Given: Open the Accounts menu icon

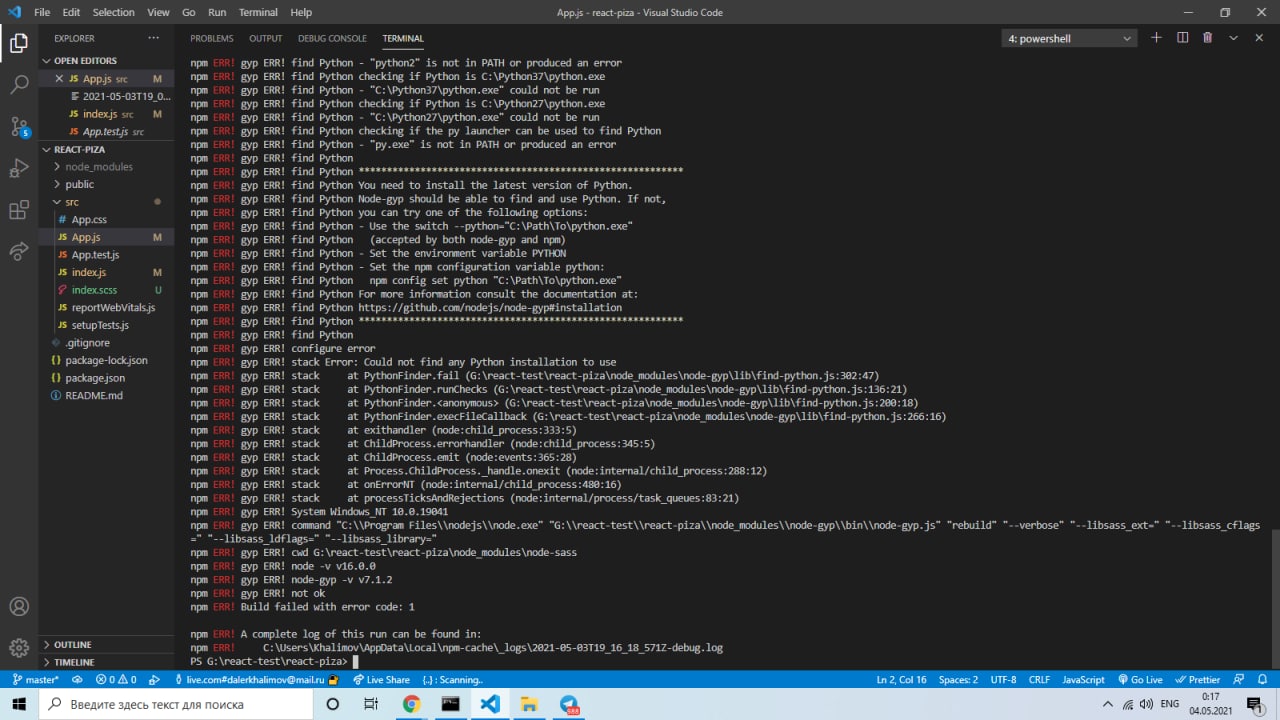Looking at the screenshot, I should (x=19, y=607).
